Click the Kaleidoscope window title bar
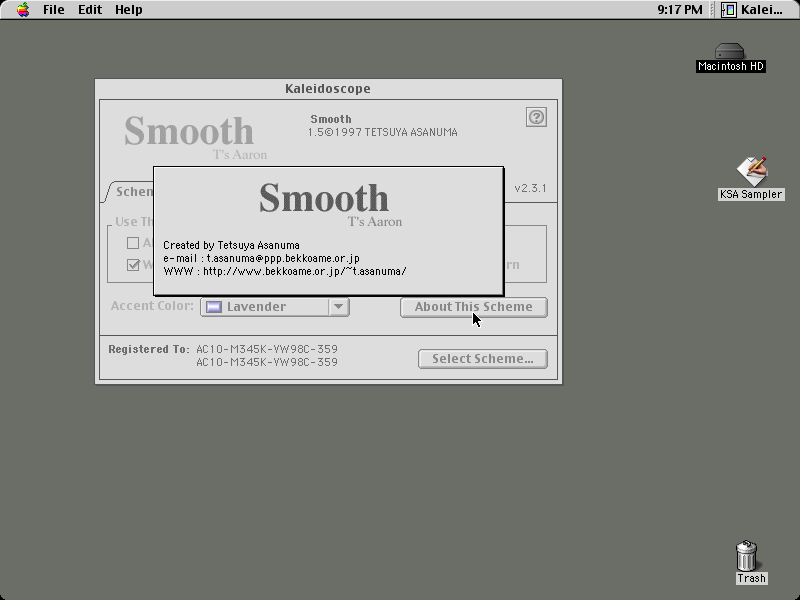The width and height of the screenshot is (800, 600). click(328, 89)
